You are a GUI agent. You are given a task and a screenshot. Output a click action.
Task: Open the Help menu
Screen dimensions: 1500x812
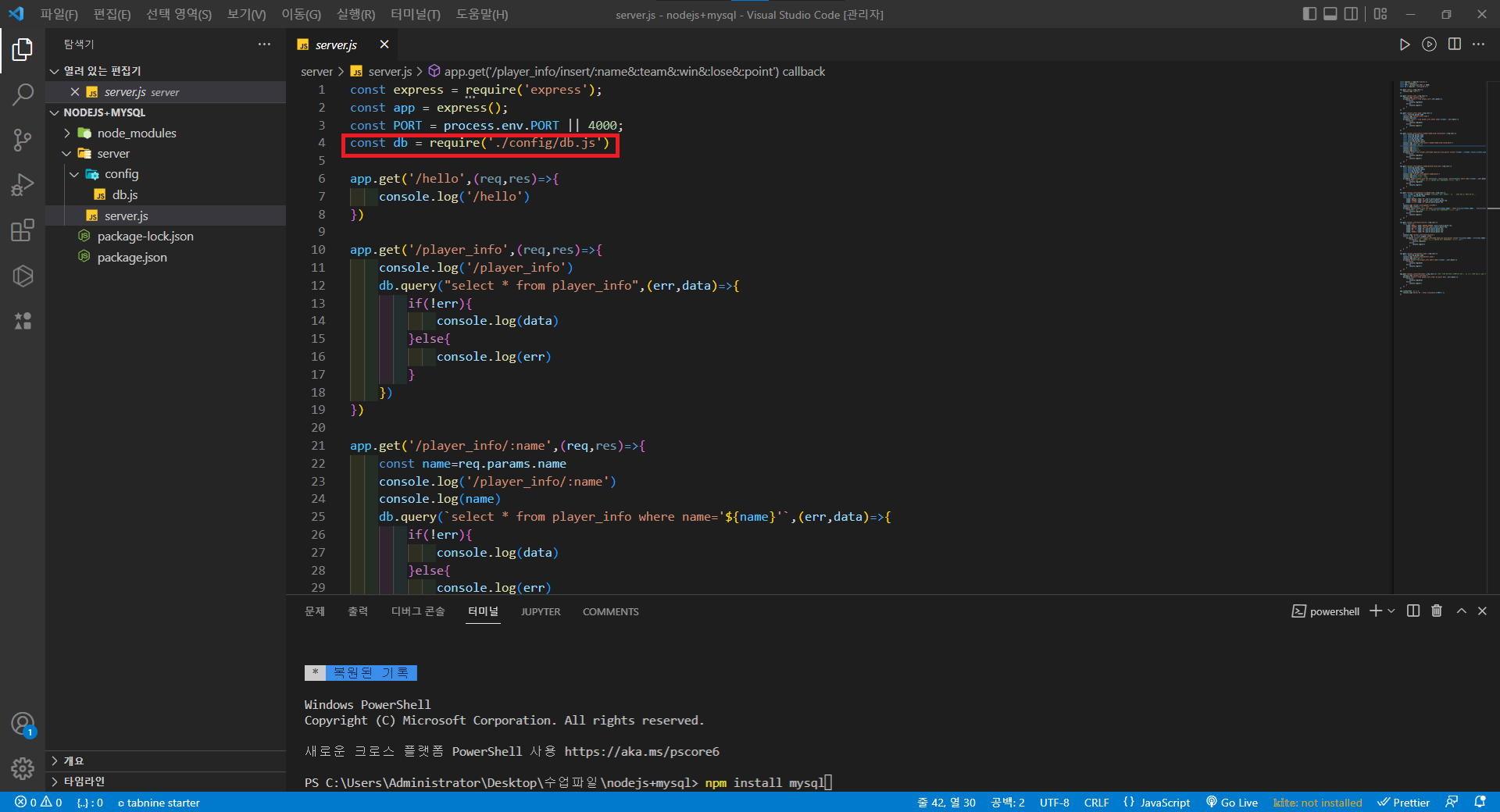482,14
